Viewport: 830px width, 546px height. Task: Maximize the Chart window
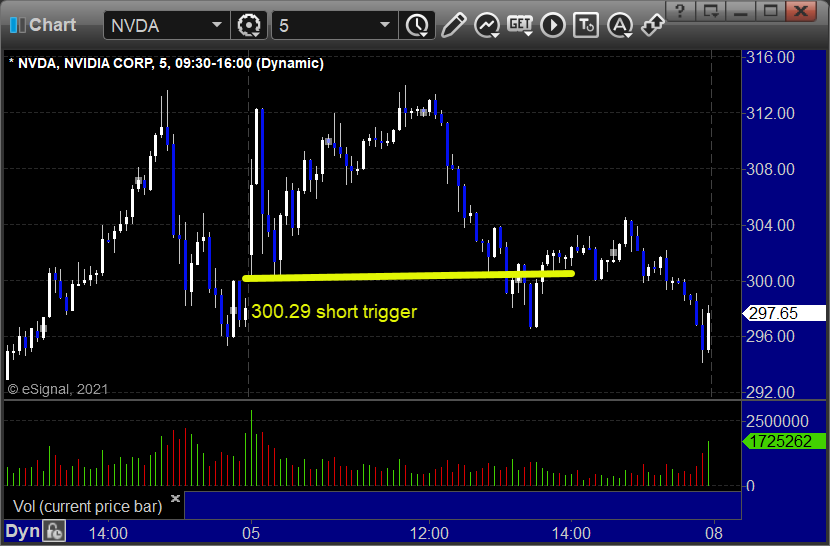(x=771, y=11)
